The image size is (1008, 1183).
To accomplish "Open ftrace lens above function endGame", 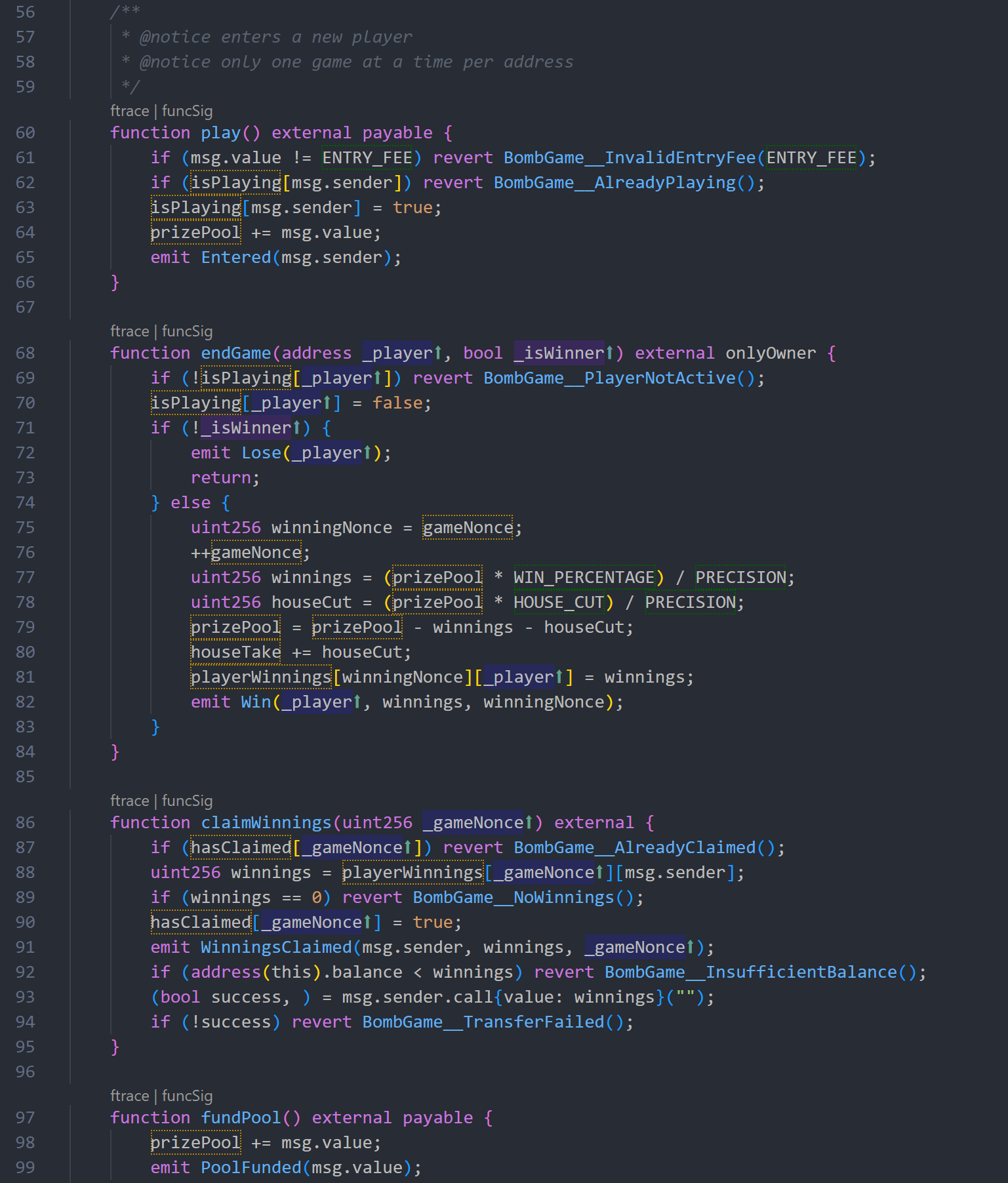I will click(x=130, y=331).
